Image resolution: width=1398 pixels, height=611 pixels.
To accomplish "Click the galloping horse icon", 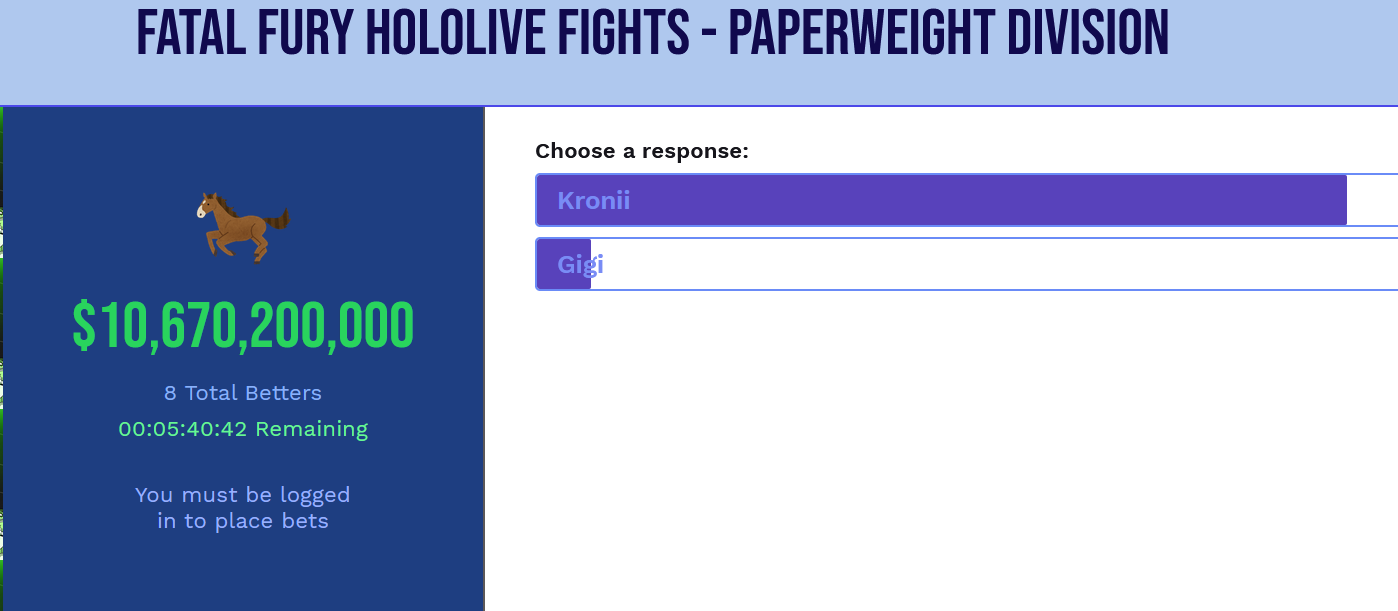I will tap(243, 226).
